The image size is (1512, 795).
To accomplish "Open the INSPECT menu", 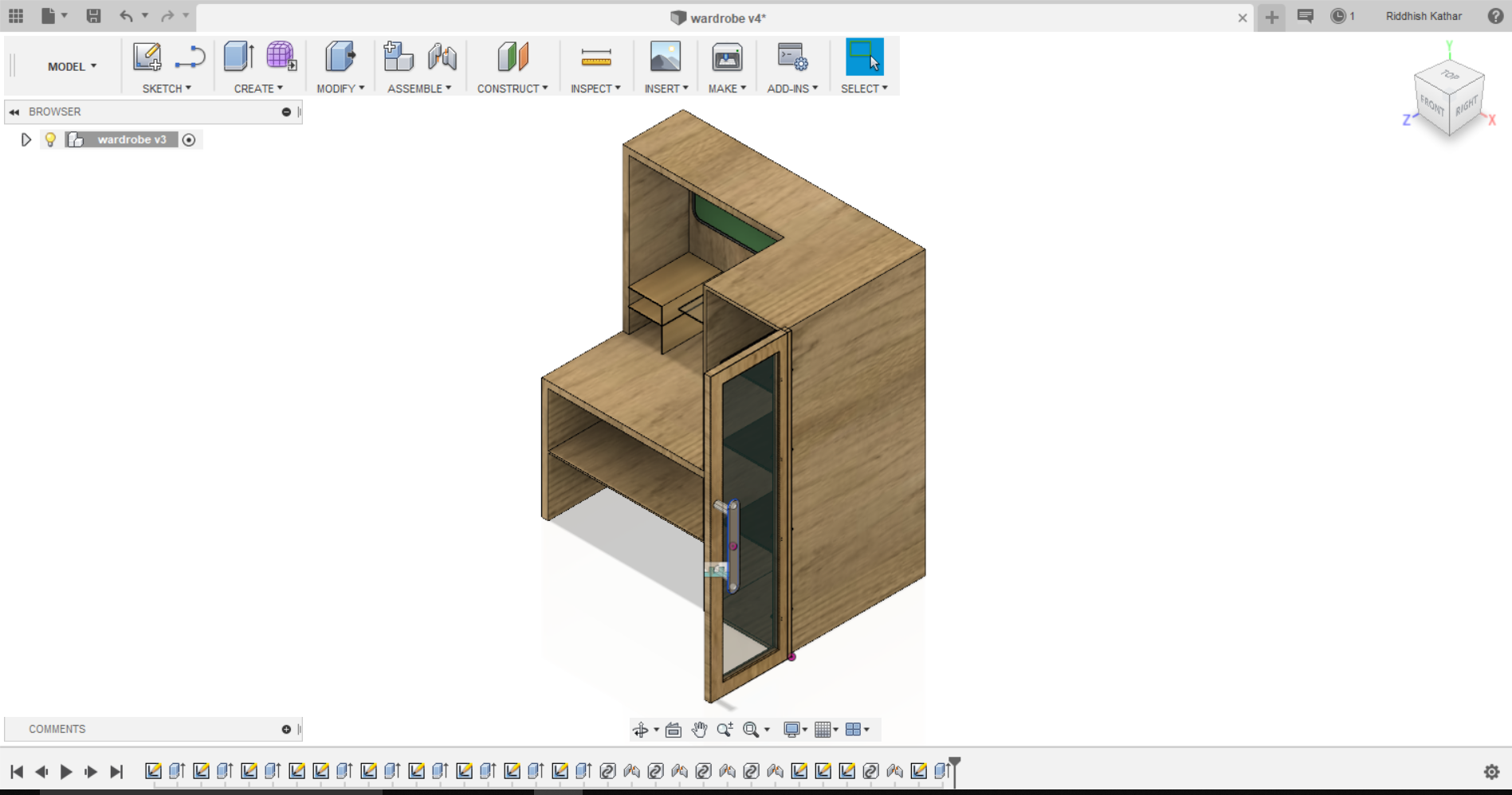I will [x=595, y=88].
